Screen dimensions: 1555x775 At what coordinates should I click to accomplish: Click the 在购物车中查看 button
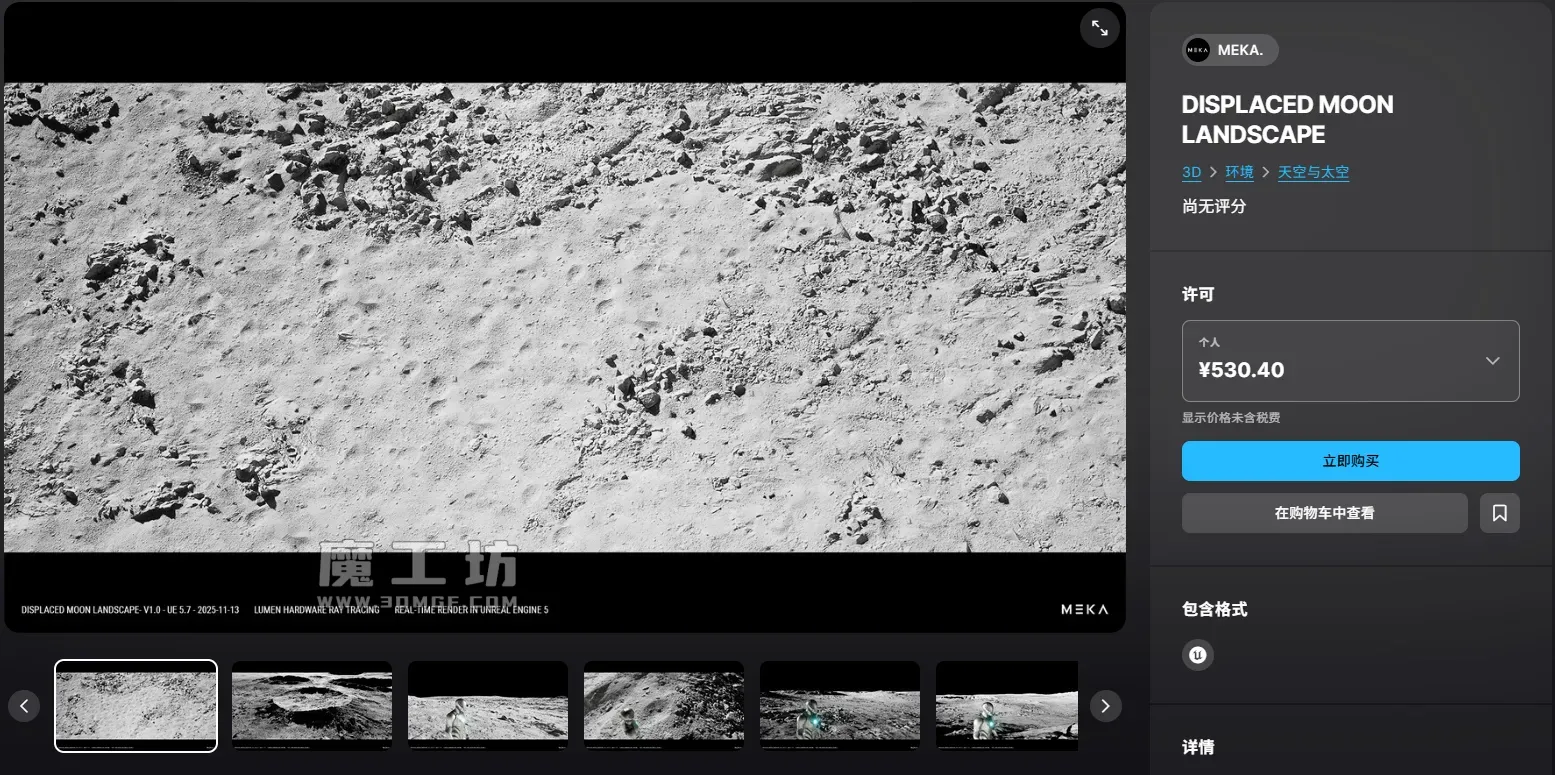pos(1324,513)
